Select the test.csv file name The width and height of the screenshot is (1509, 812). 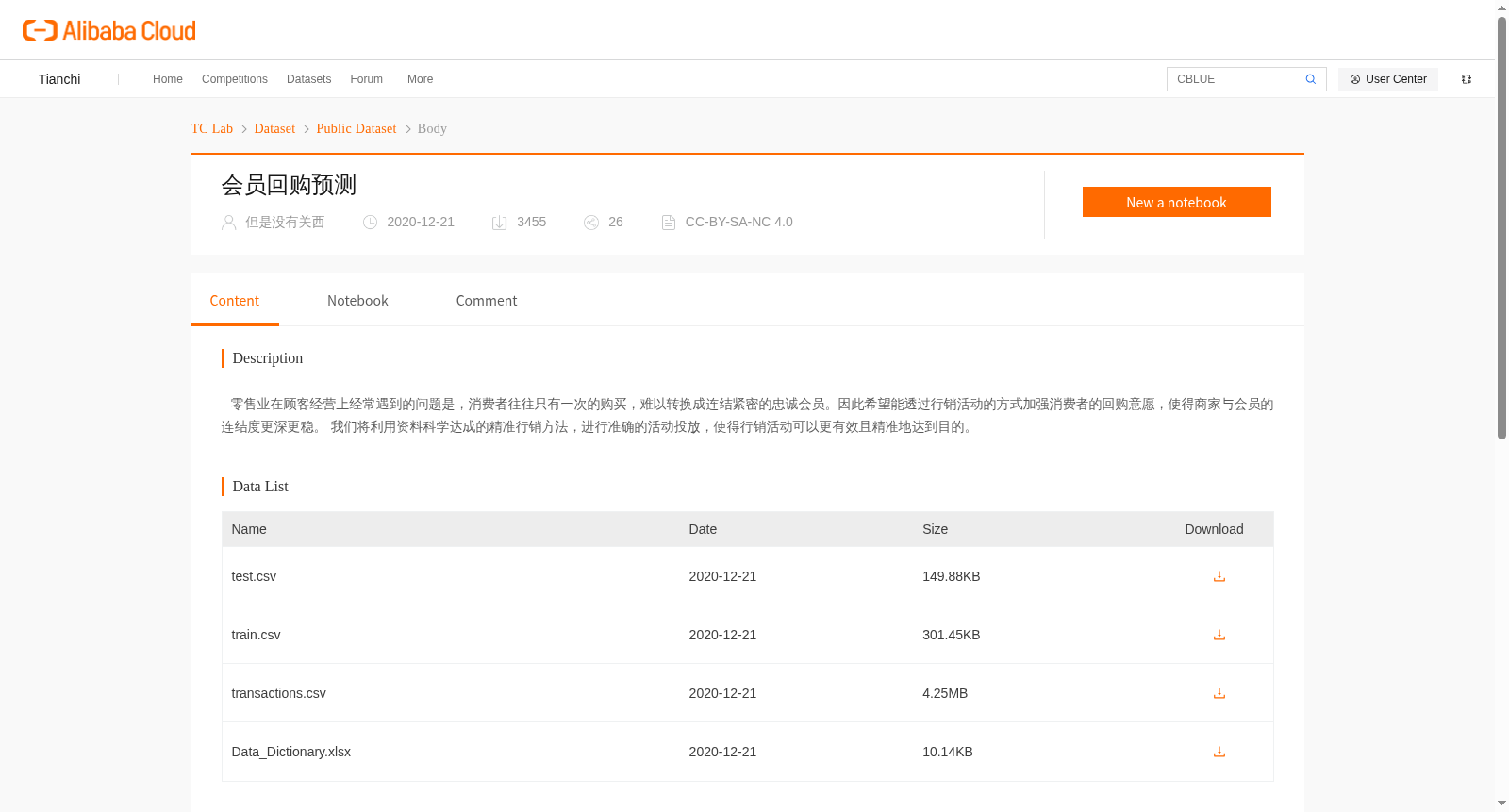click(254, 576)
